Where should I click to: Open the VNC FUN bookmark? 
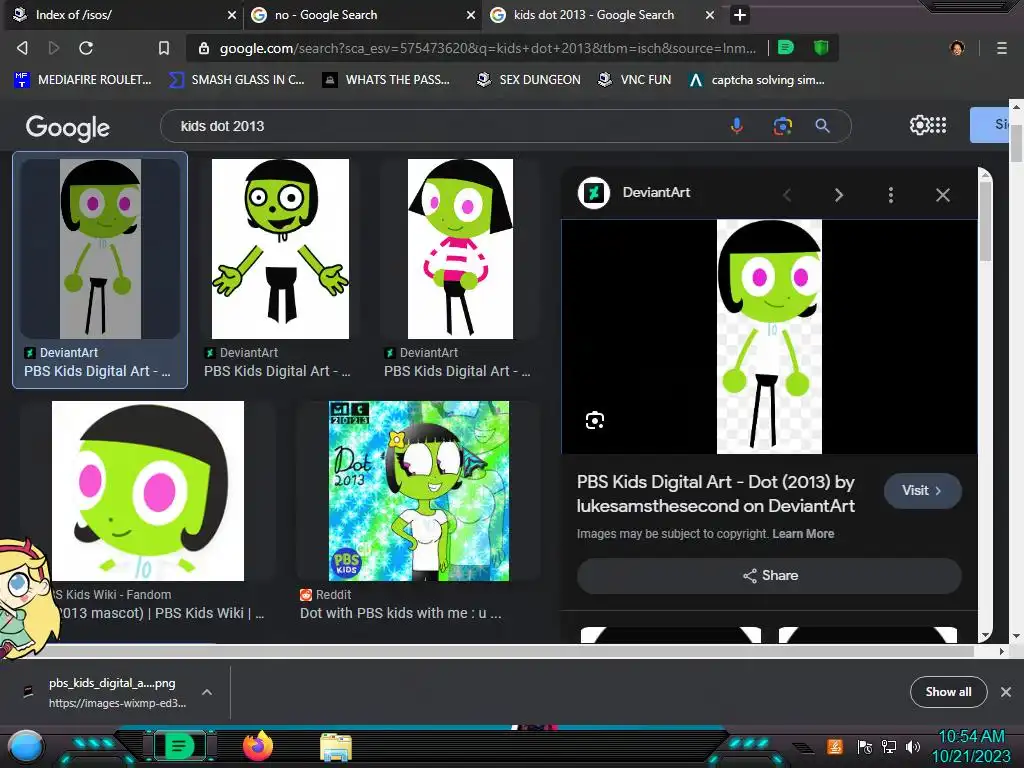coord(635,80)
